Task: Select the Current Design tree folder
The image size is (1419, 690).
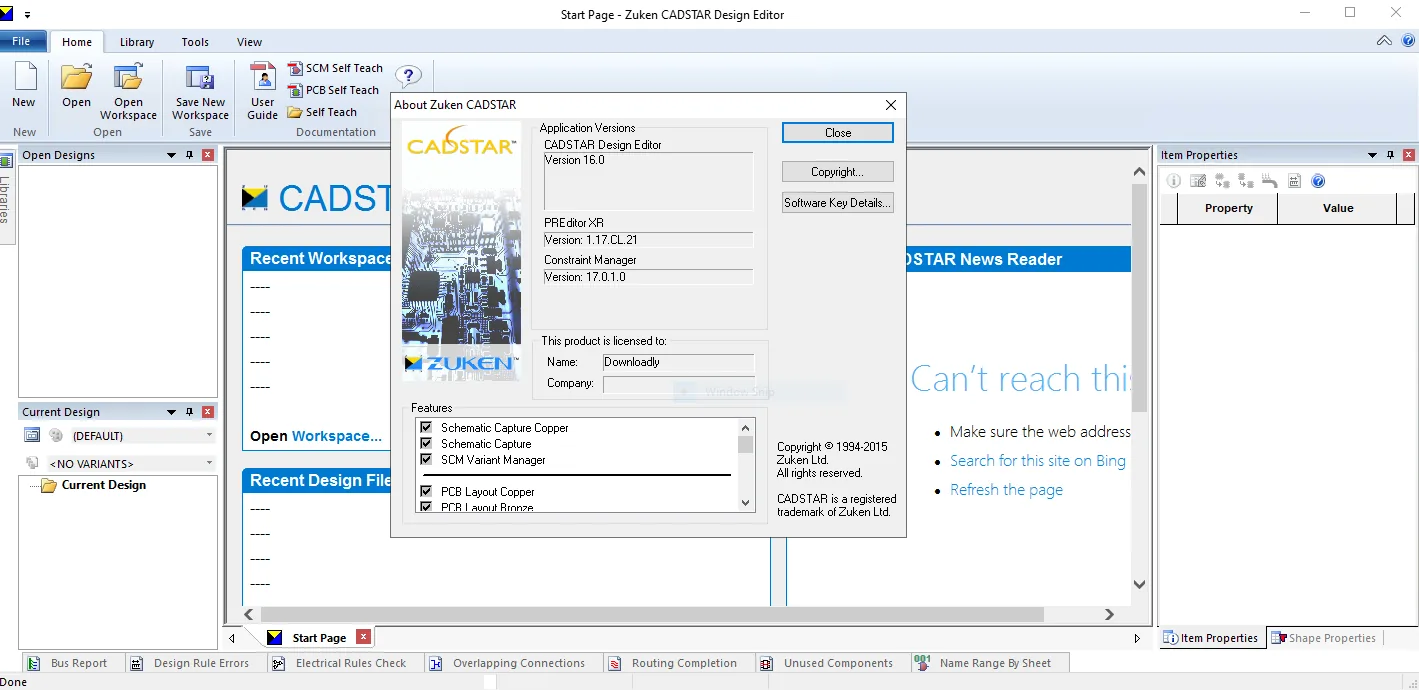Action: [93, 485]
